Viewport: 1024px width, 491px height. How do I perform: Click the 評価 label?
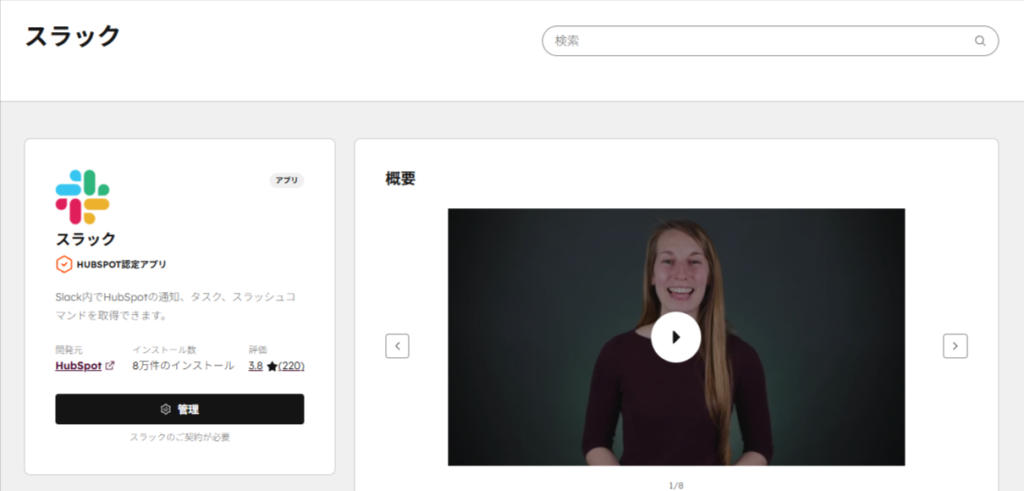(258, 350)
